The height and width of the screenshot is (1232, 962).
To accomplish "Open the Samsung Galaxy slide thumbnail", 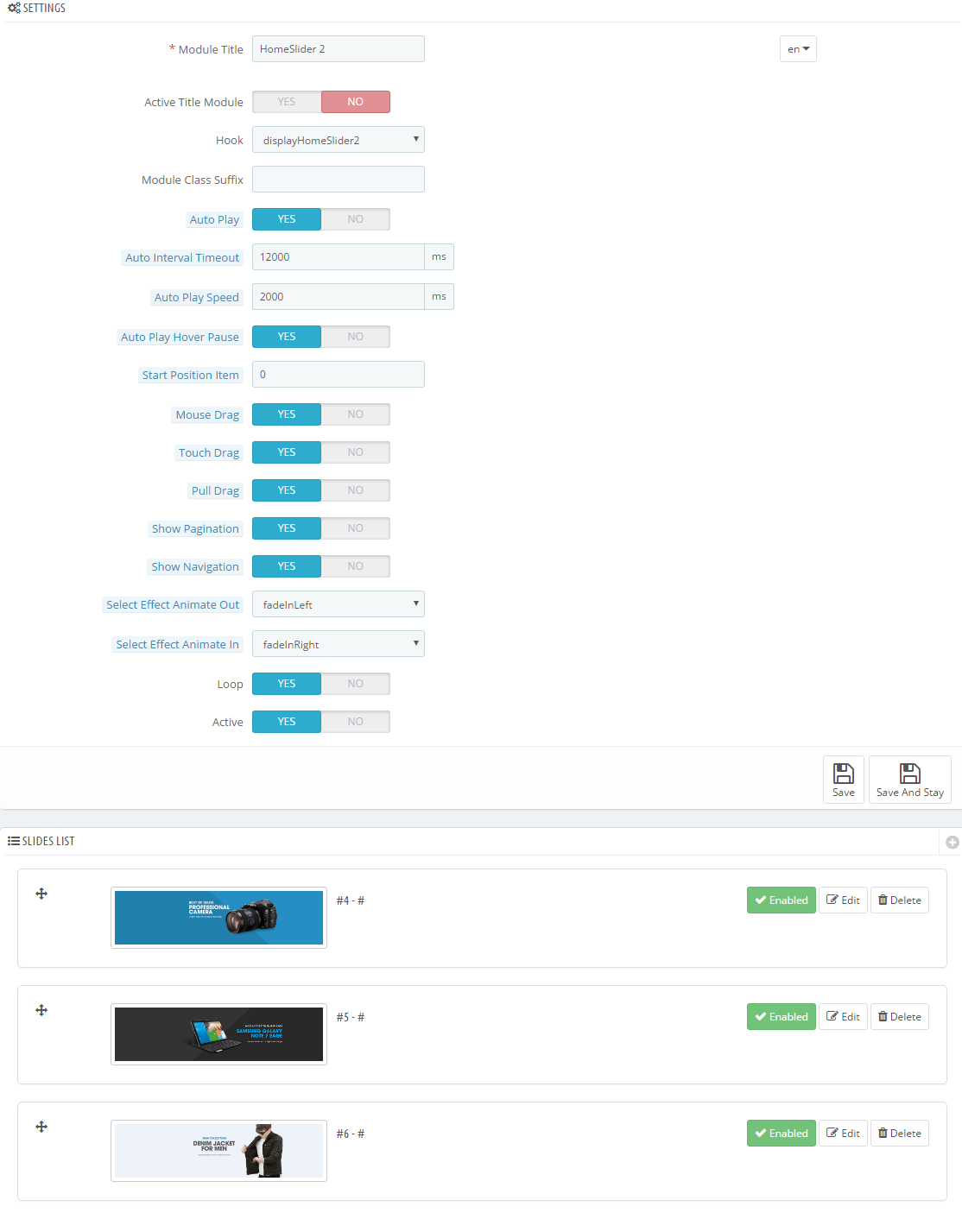I will 218,1034.
